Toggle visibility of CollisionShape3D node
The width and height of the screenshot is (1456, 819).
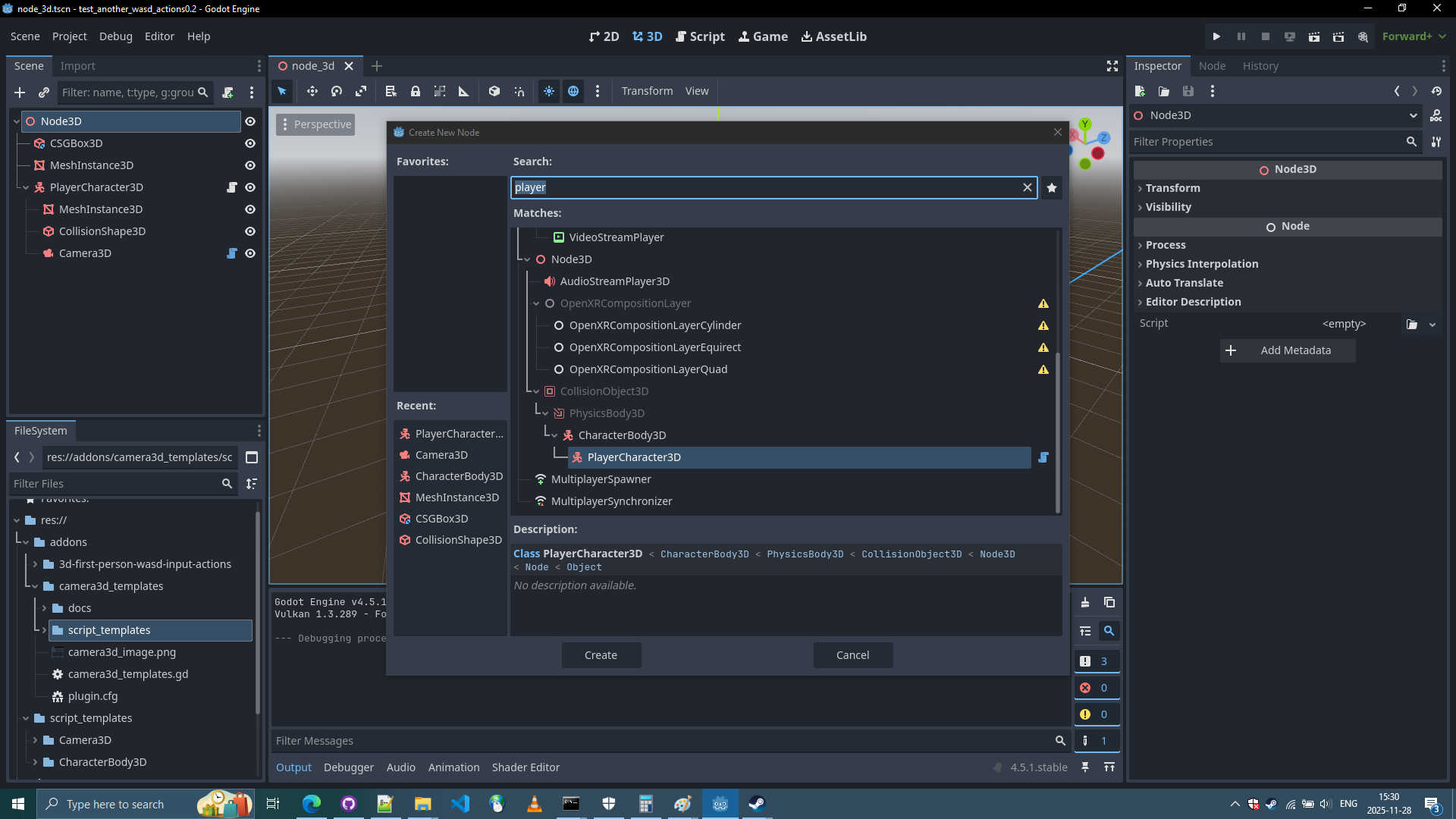pos(250,231)
